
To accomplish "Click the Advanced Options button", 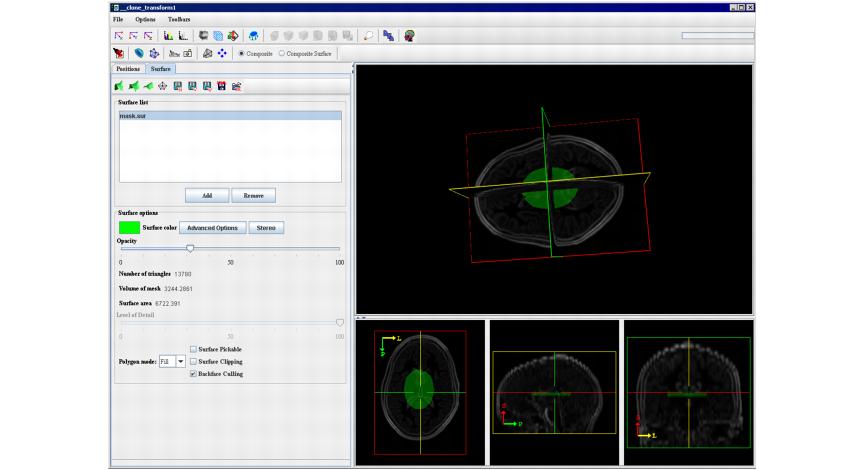I will click(x=212, y=228).
